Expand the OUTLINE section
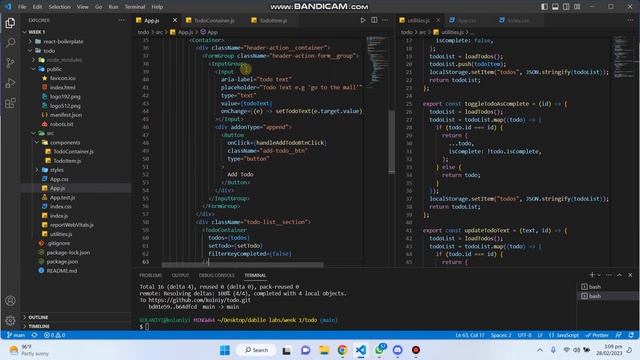The height and width of the screenshot is (360, 640). (x=38, y=317)
